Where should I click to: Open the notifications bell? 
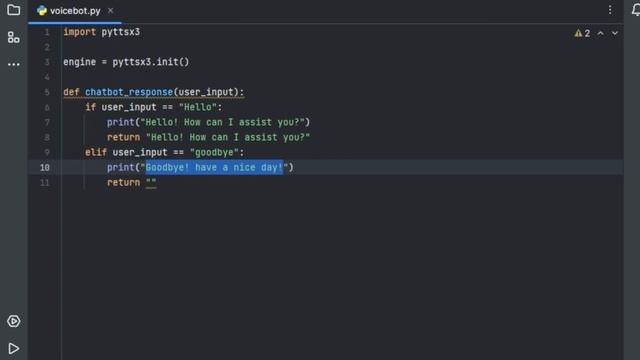(636, 10)
